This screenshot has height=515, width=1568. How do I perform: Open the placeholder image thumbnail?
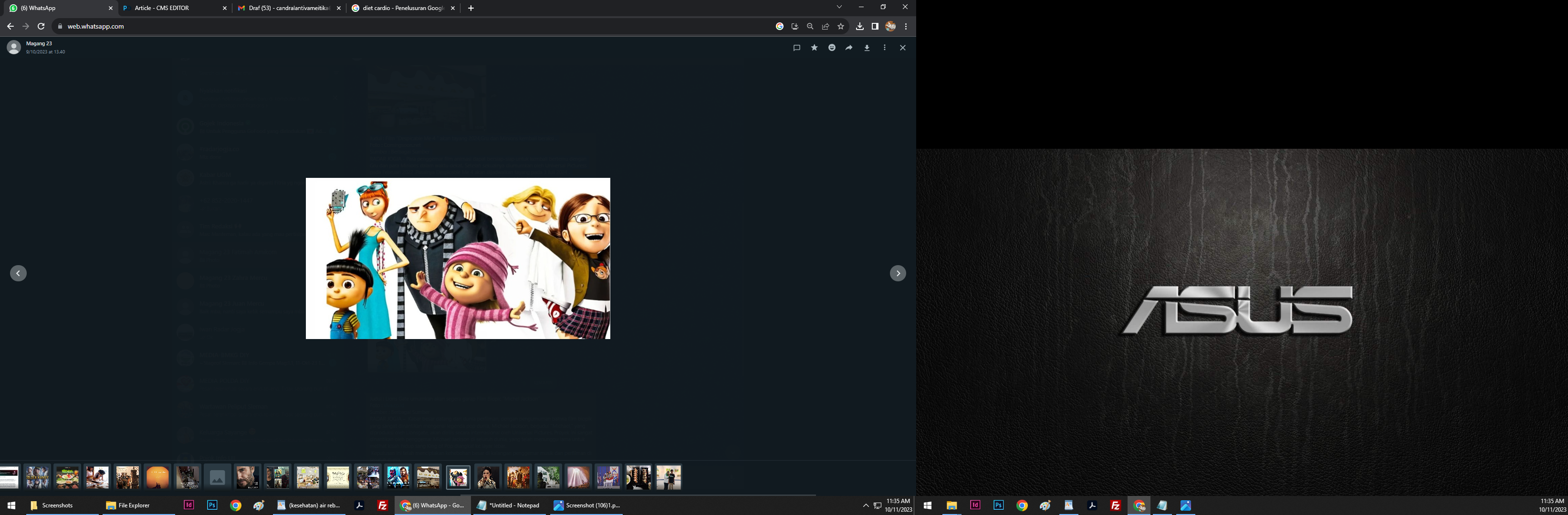pos(217,477)
